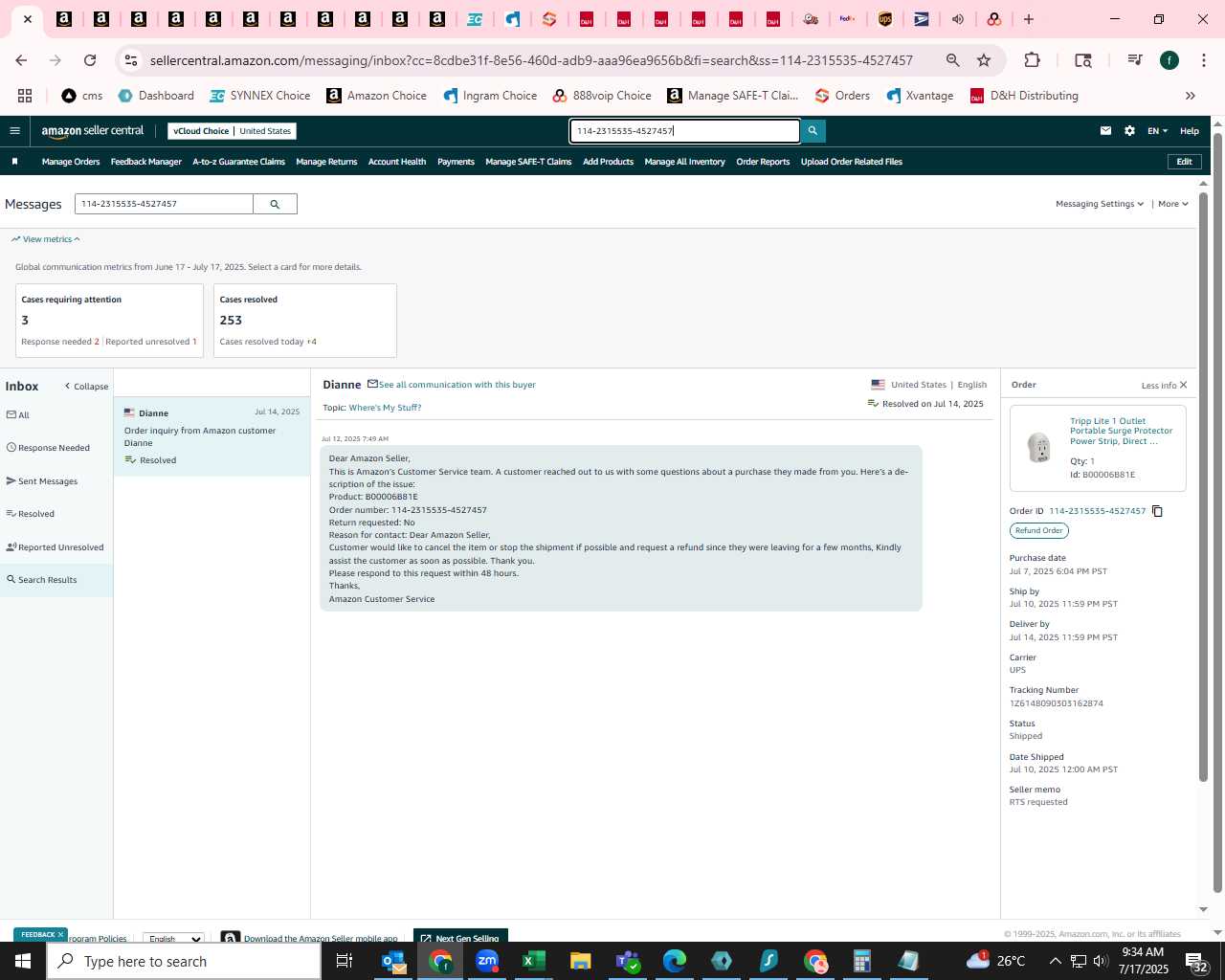Viewport: 1225px width, 980px height.
Task: Open Manage All Inventory
Action: pos(685,162)
